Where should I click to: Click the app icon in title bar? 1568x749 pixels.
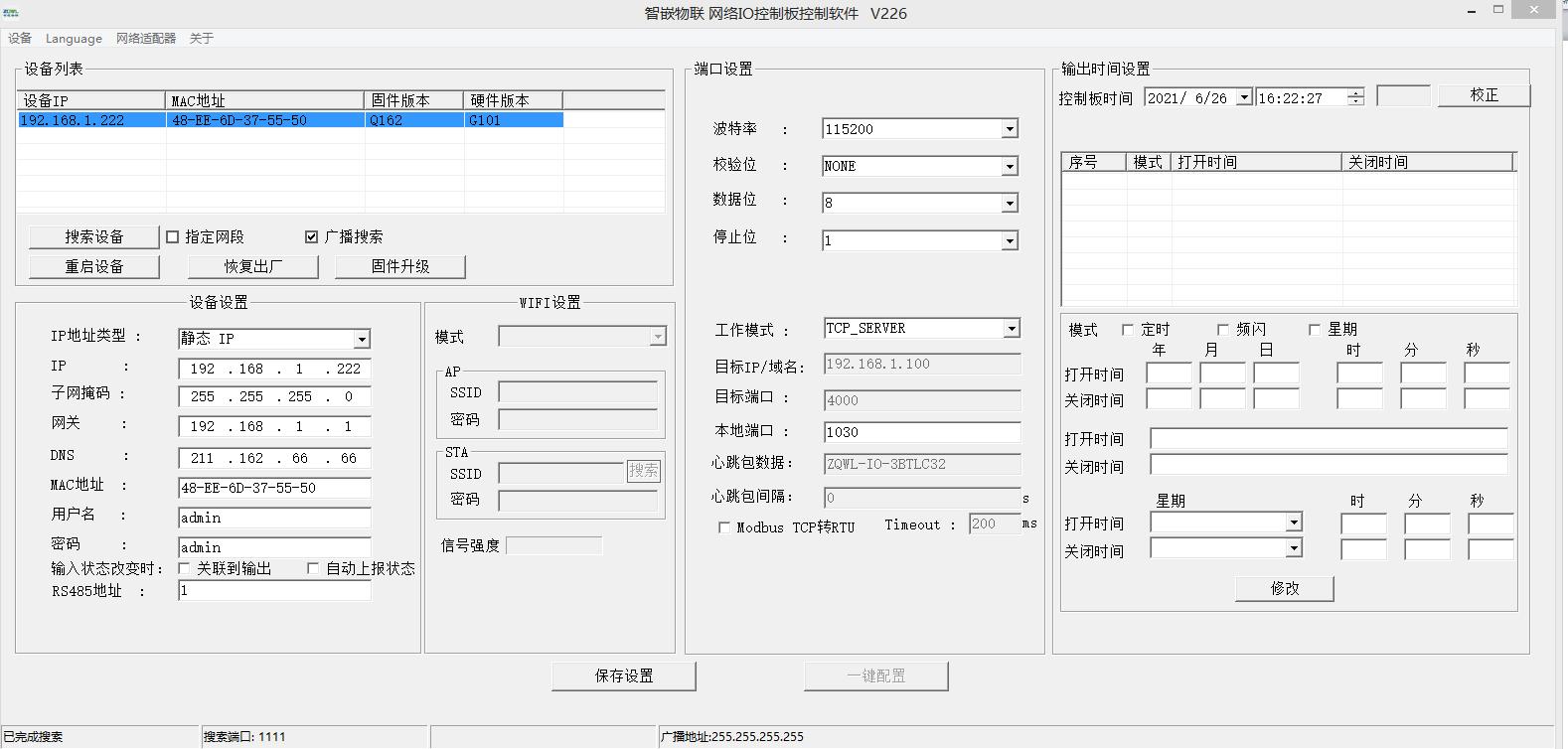coord(11,13)
